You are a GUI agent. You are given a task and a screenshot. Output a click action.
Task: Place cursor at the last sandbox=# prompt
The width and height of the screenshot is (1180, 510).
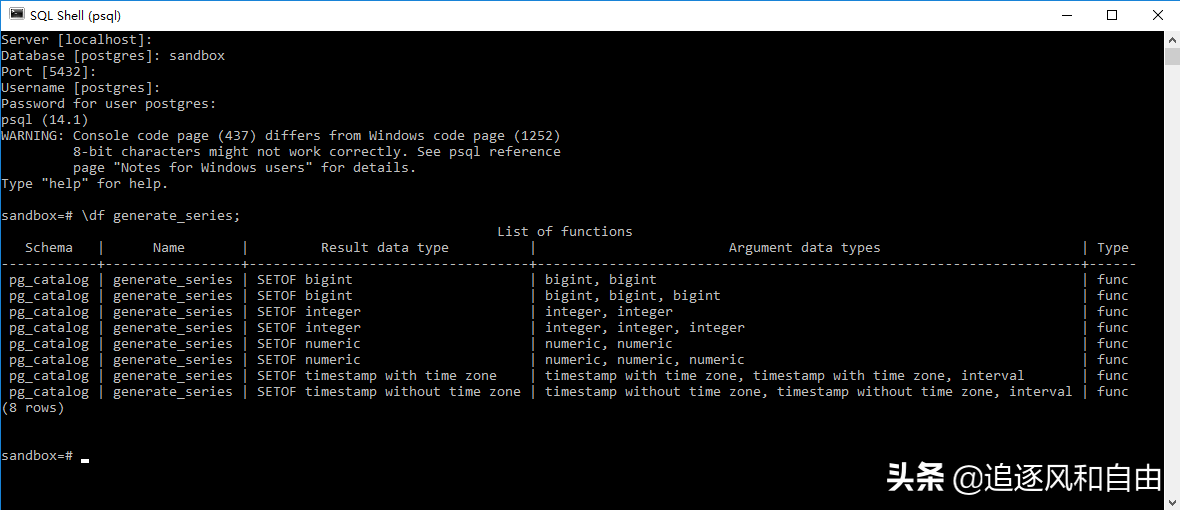(x=85, y=456)
